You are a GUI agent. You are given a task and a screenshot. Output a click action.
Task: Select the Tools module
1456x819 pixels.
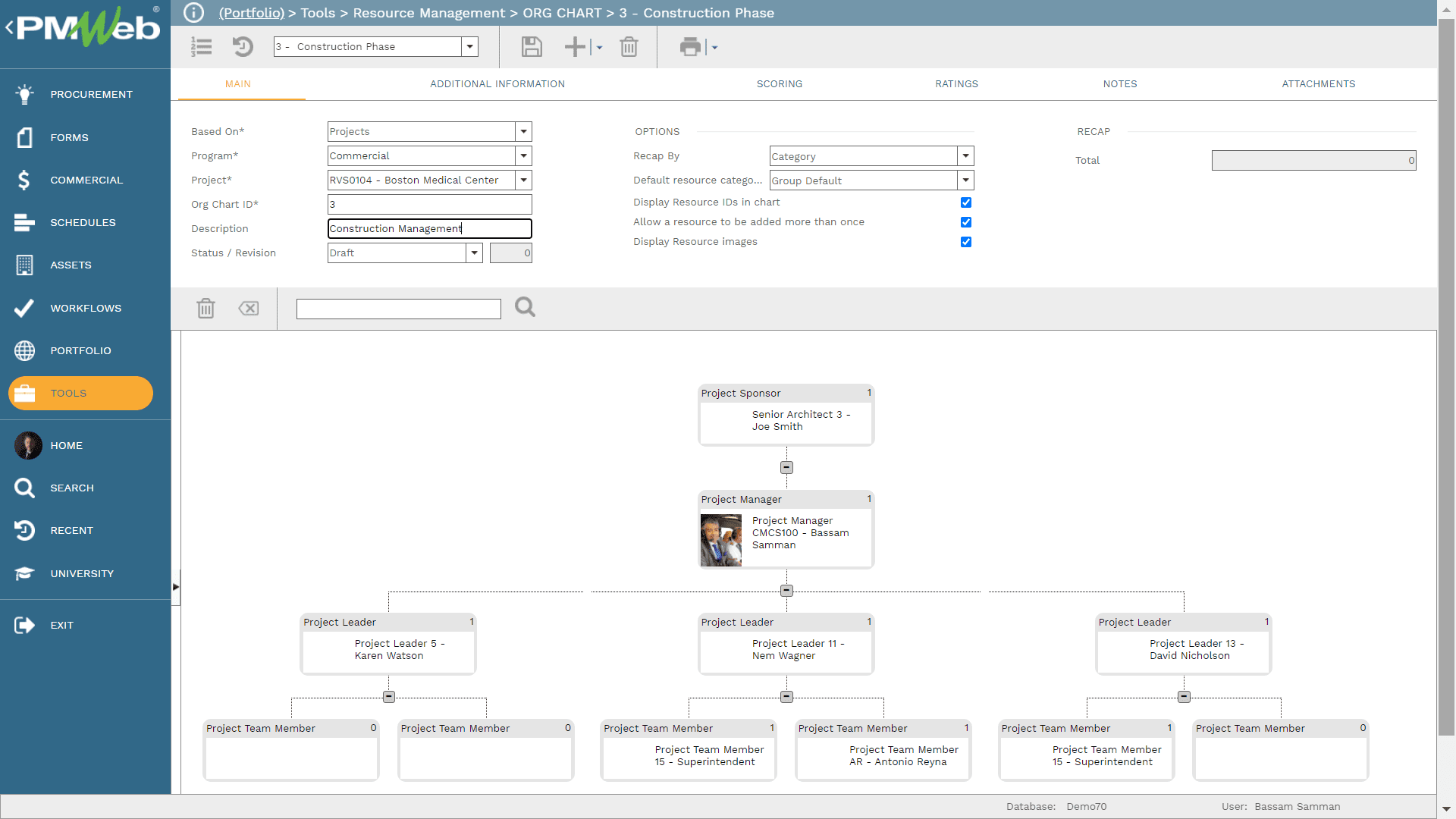tap(80, 393)
